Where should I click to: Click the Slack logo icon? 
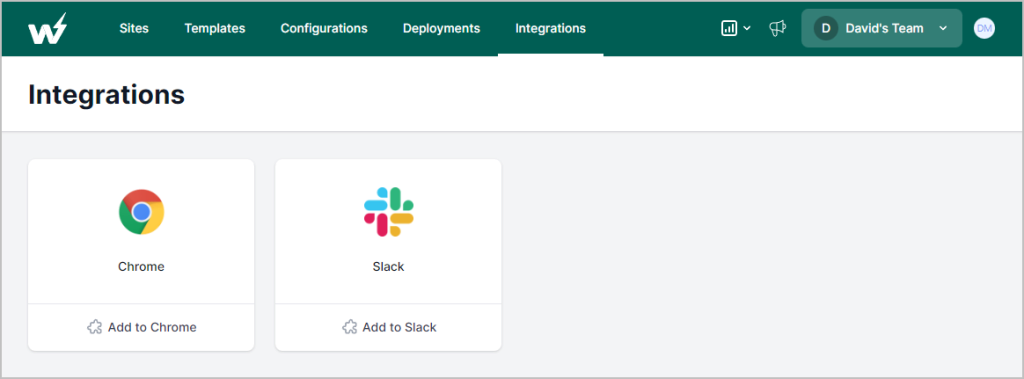pos(389,212)
